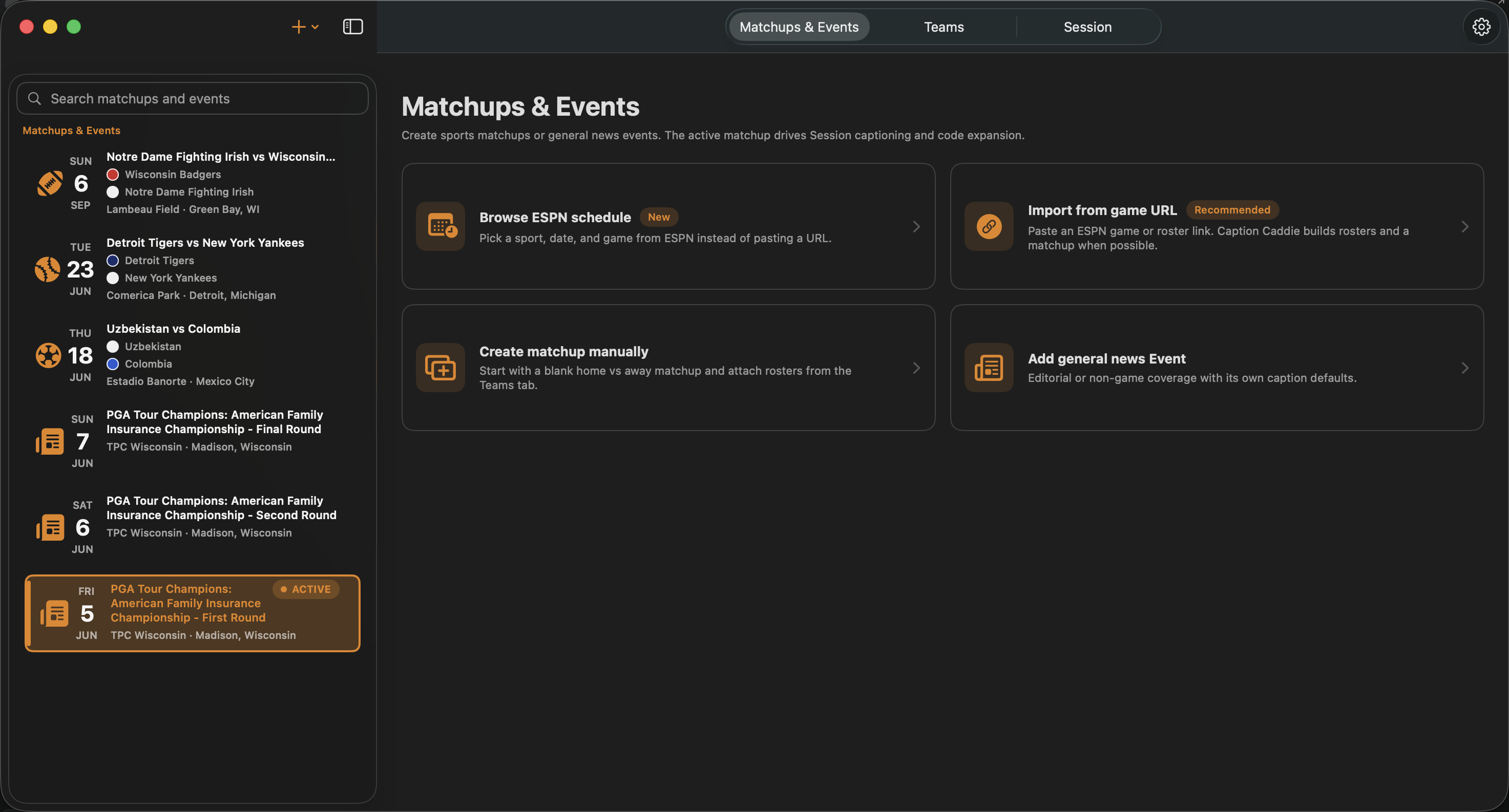Viewport: 1509px width, 812px height.
Task: Click the baseball icon for Tigers vs Yankees
Action: pyautogui.click(x=48, y=269)
